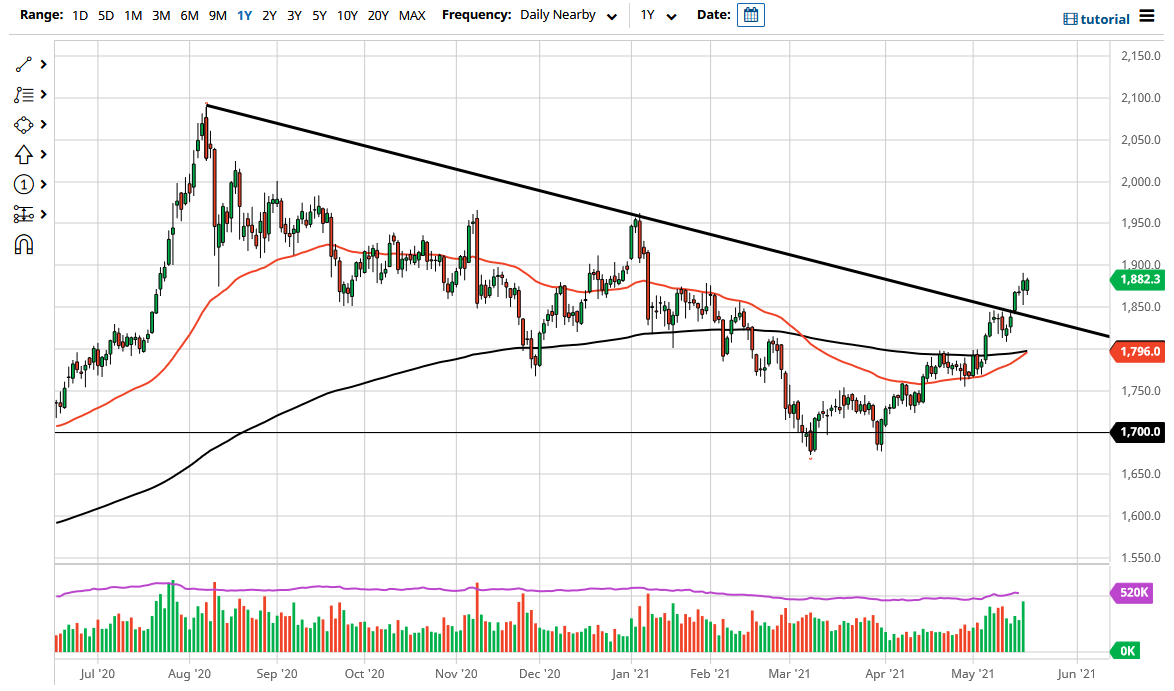Select the numbered circle annotation tool
1174x691 pixels.
(x=23, y=184)
